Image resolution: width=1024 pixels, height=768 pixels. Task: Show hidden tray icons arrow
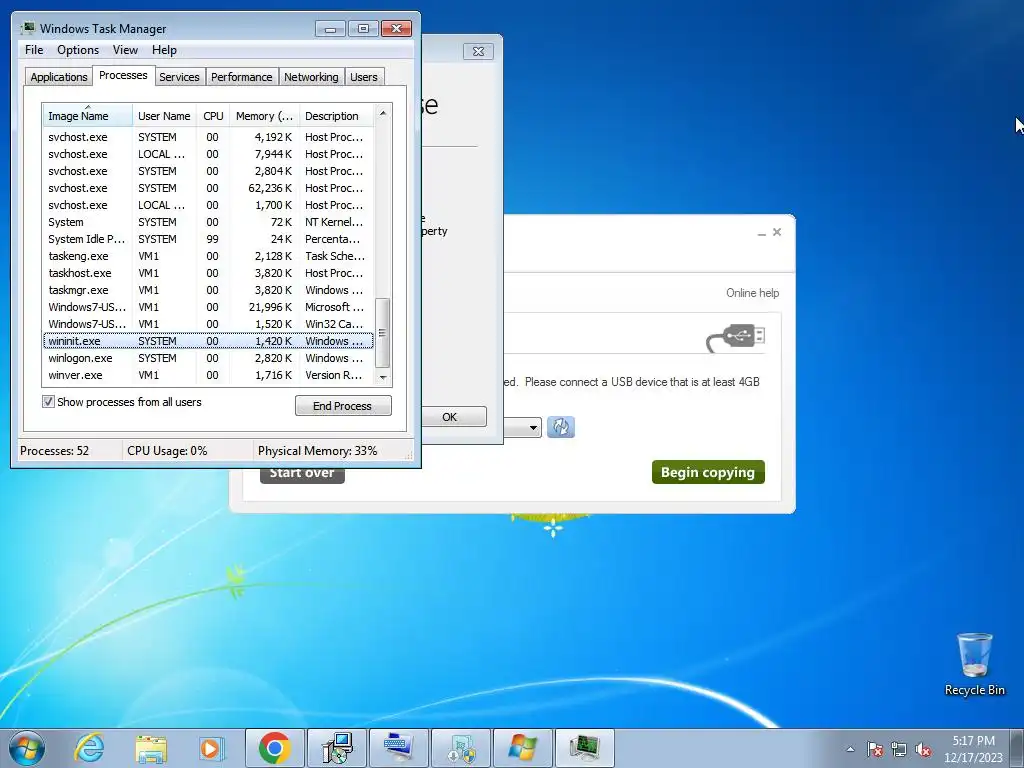[x=850, y=749]
